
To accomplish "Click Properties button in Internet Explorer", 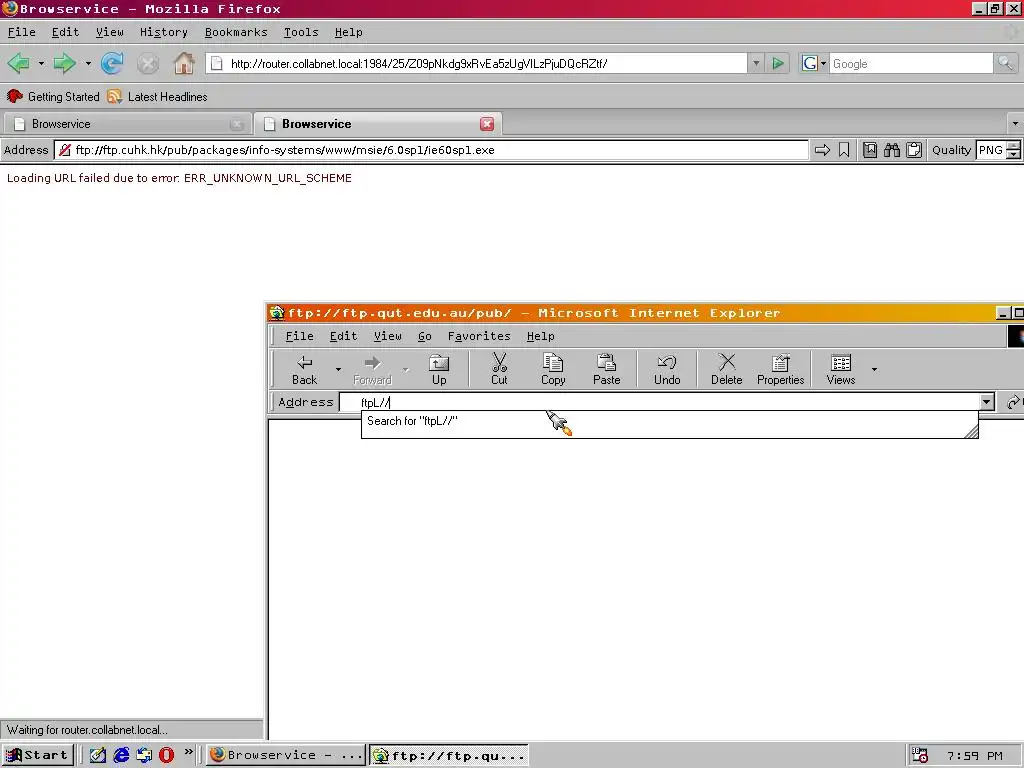I will [x=780, y=370].
